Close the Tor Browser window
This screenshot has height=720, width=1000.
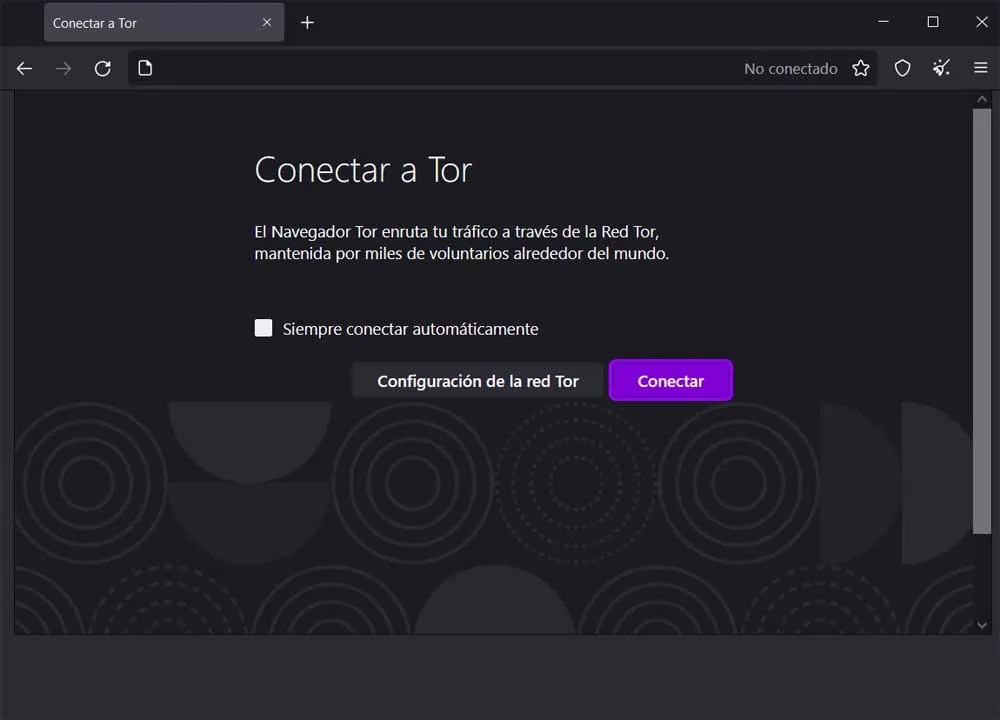(982, 22)
